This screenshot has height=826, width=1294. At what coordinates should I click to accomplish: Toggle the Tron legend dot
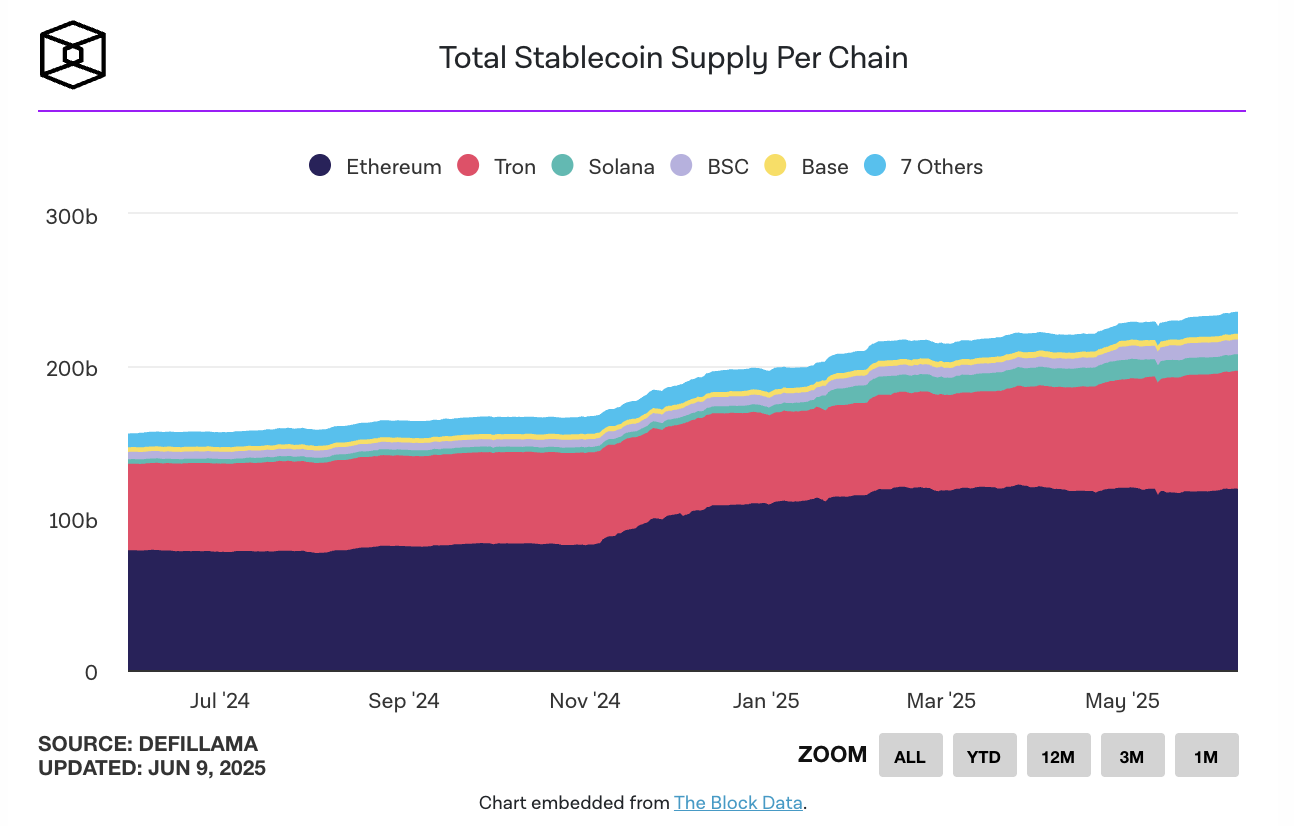(468, 167)
